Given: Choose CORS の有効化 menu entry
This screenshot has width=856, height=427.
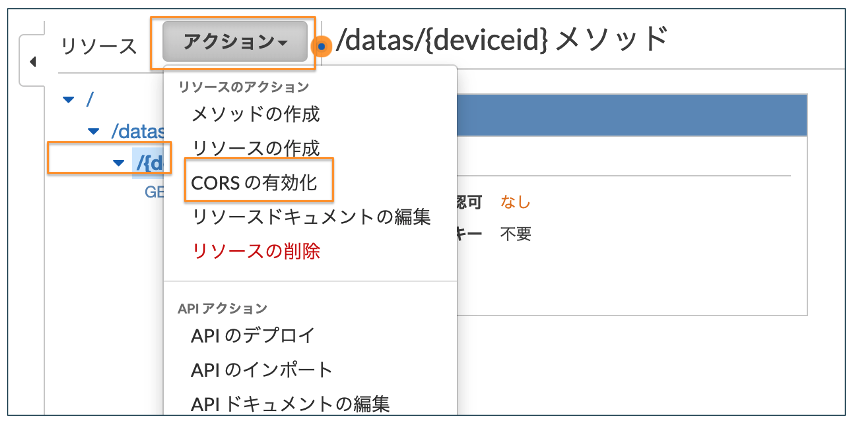Looking at the screenshot, I should pos(254,183).
